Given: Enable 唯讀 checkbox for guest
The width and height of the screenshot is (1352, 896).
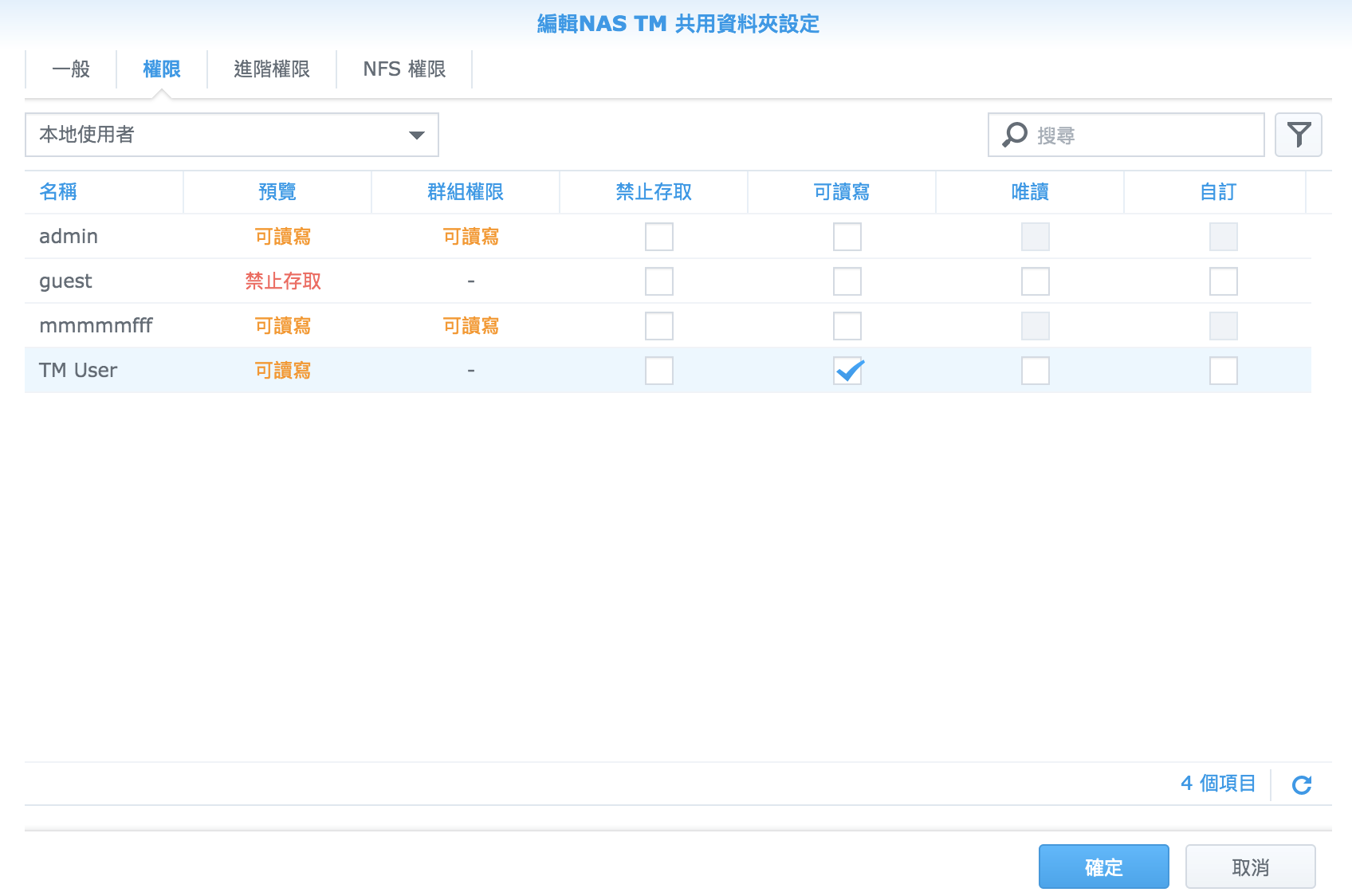Looking at the screenshot, I should tap(1035, 281).
